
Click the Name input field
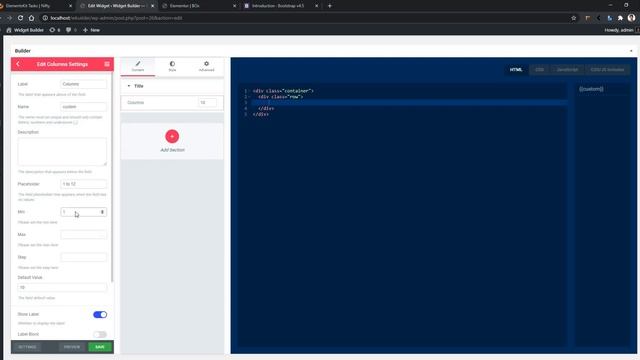(x=84, y=107)
